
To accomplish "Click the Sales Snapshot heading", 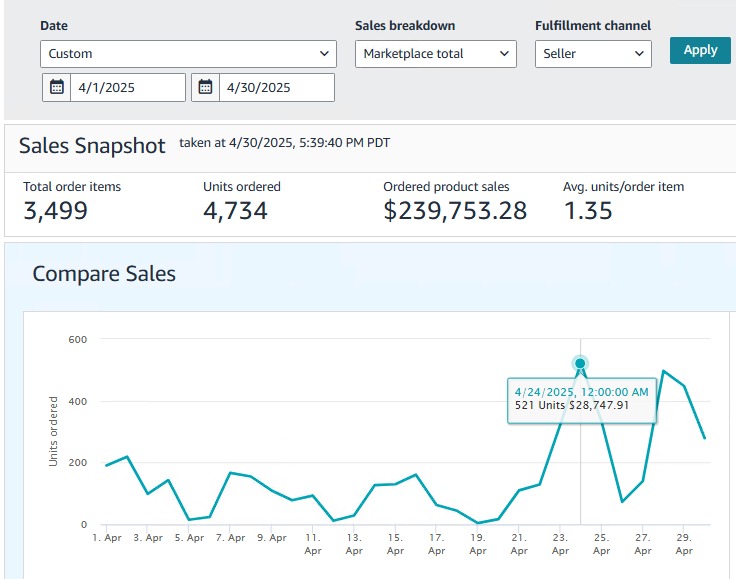I will tap(92, 145).
